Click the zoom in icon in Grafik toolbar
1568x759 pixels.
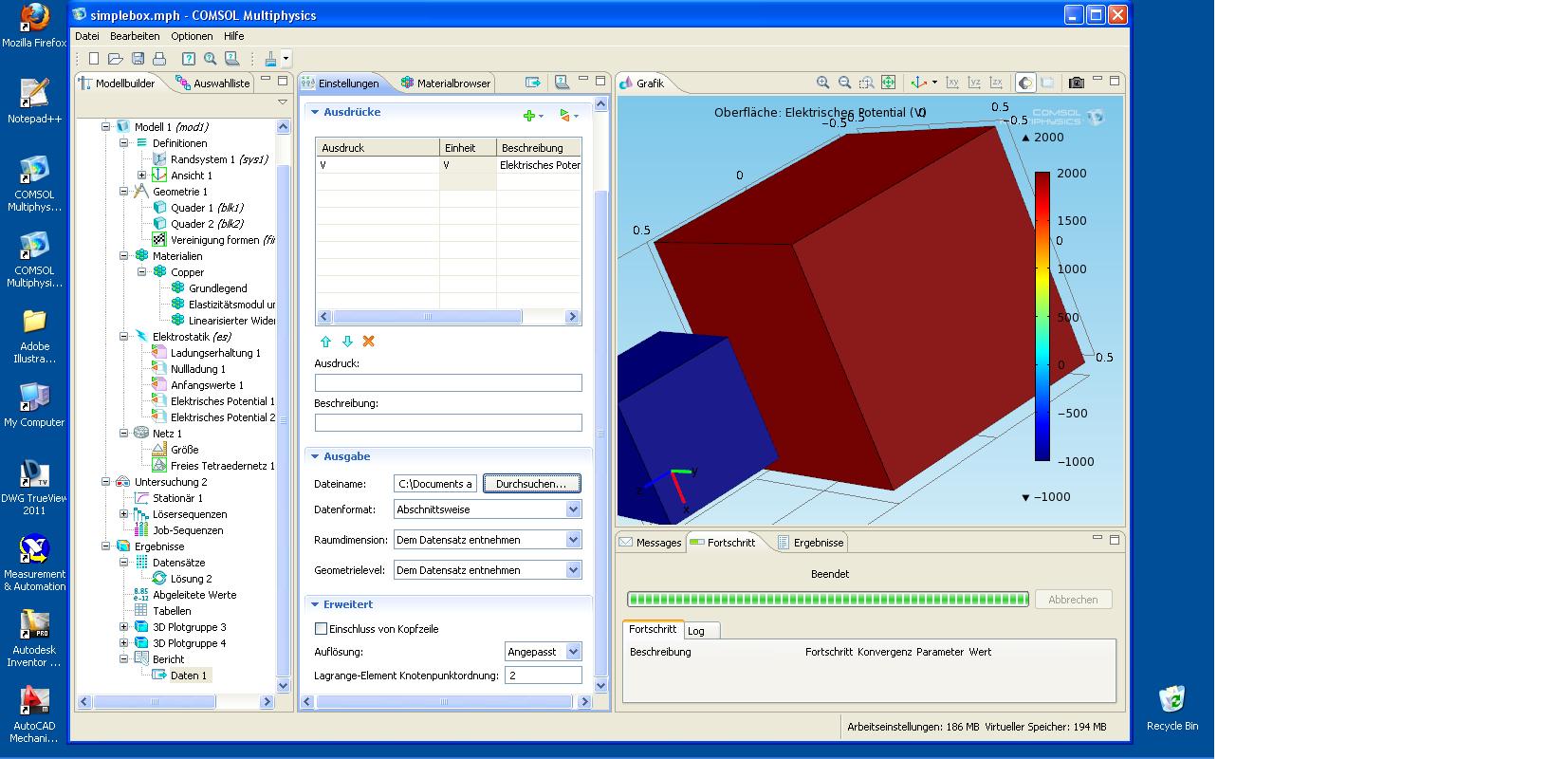[822, 83]
